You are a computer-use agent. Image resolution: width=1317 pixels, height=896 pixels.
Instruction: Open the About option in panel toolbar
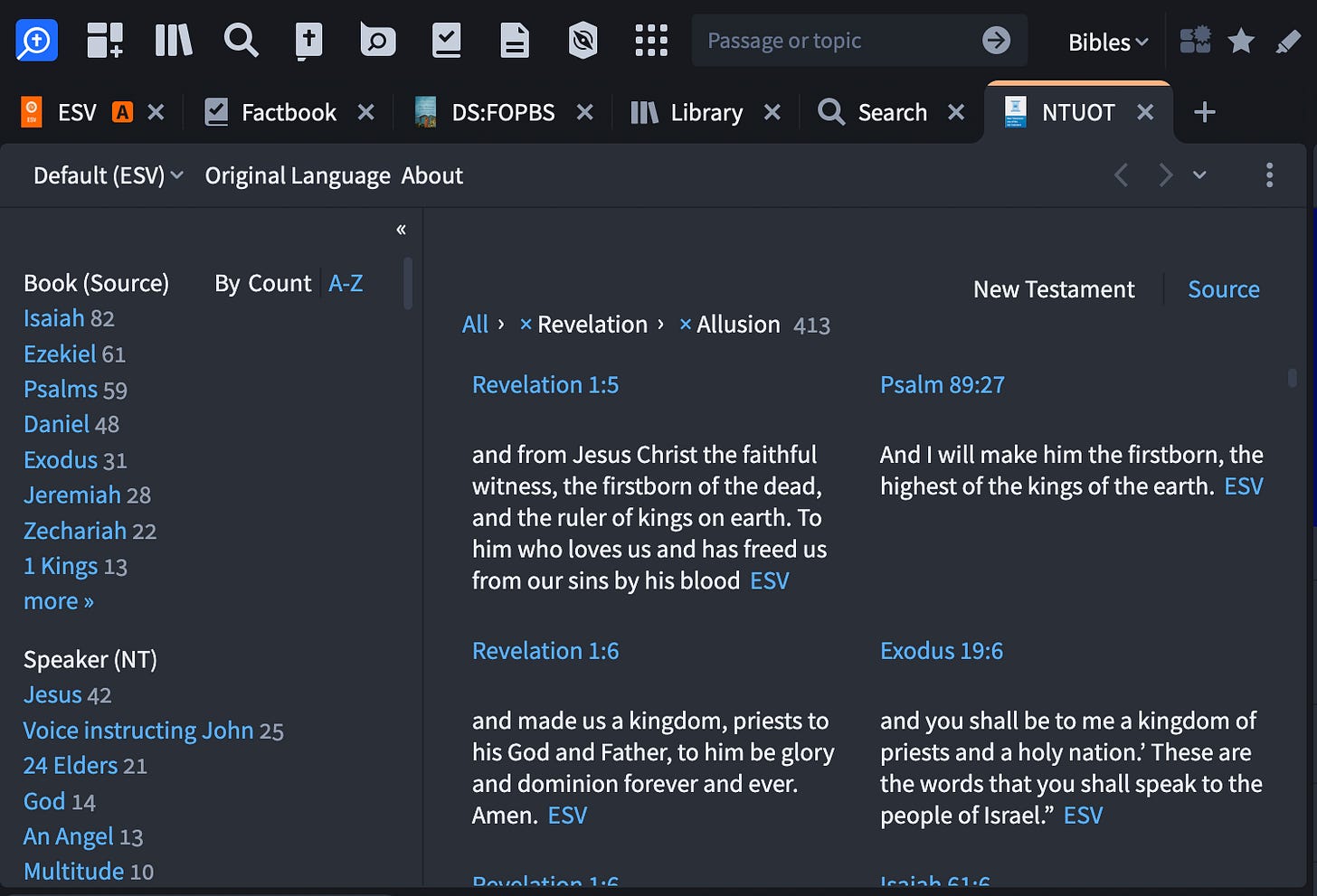432,175
